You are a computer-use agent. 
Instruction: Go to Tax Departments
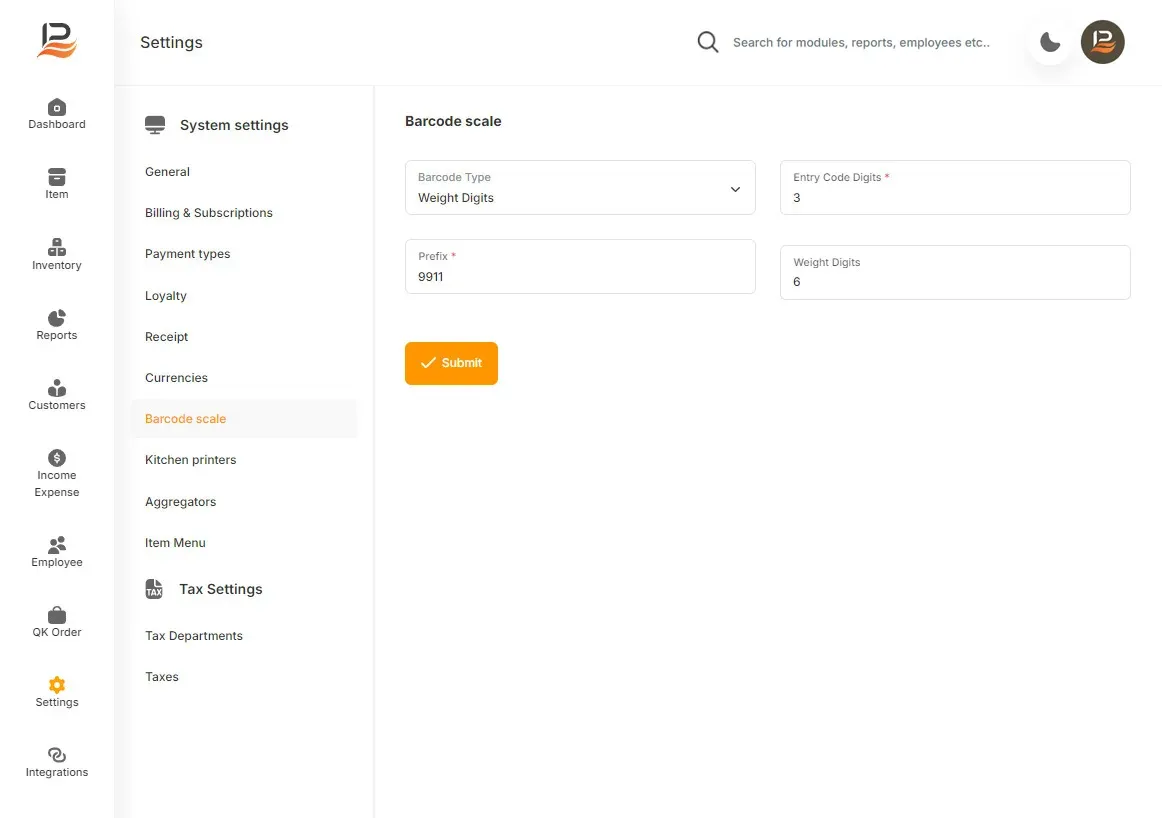[193, 636]
